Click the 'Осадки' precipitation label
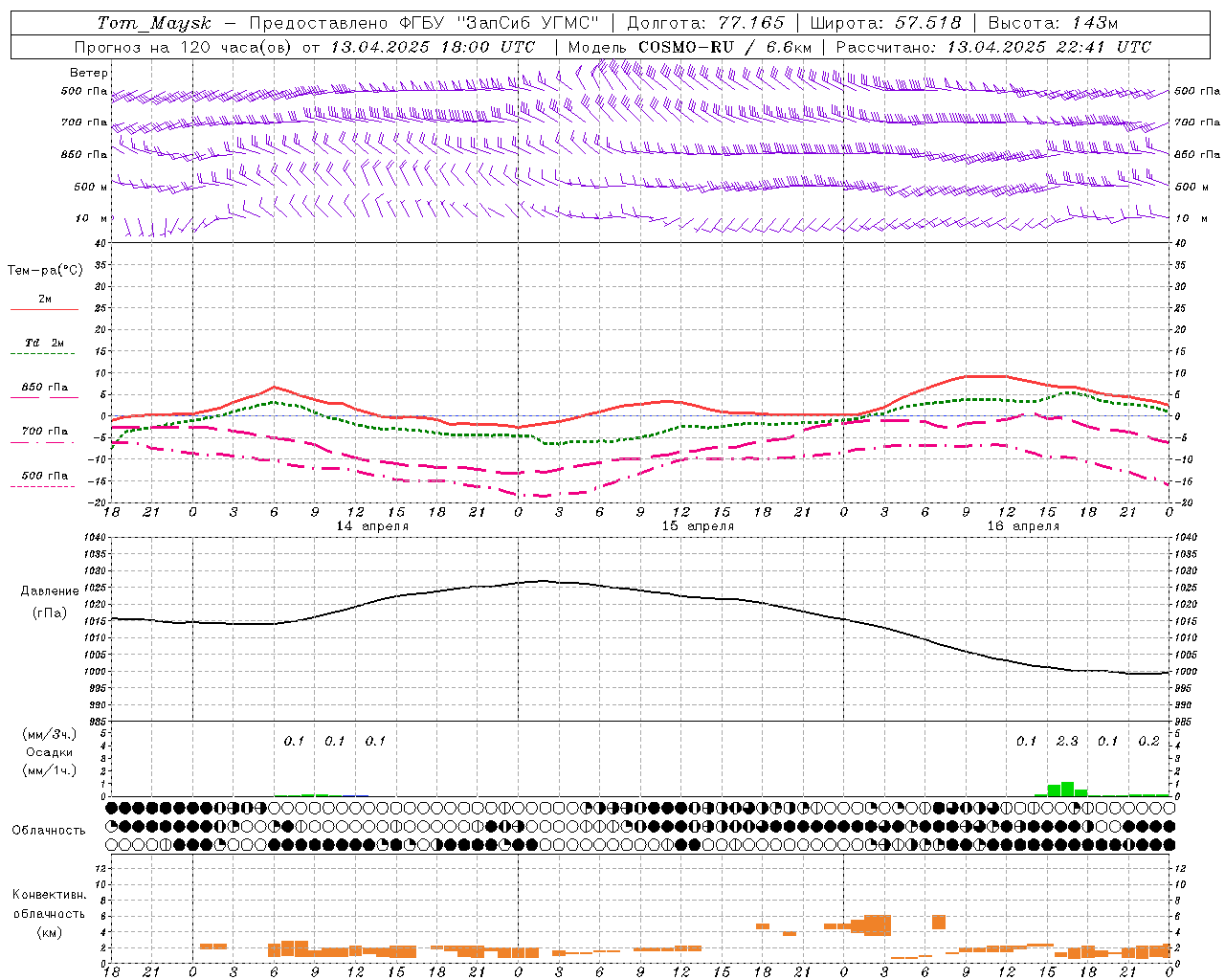The width and height of the screenshot is (1225, 980). tap(49, 752)
